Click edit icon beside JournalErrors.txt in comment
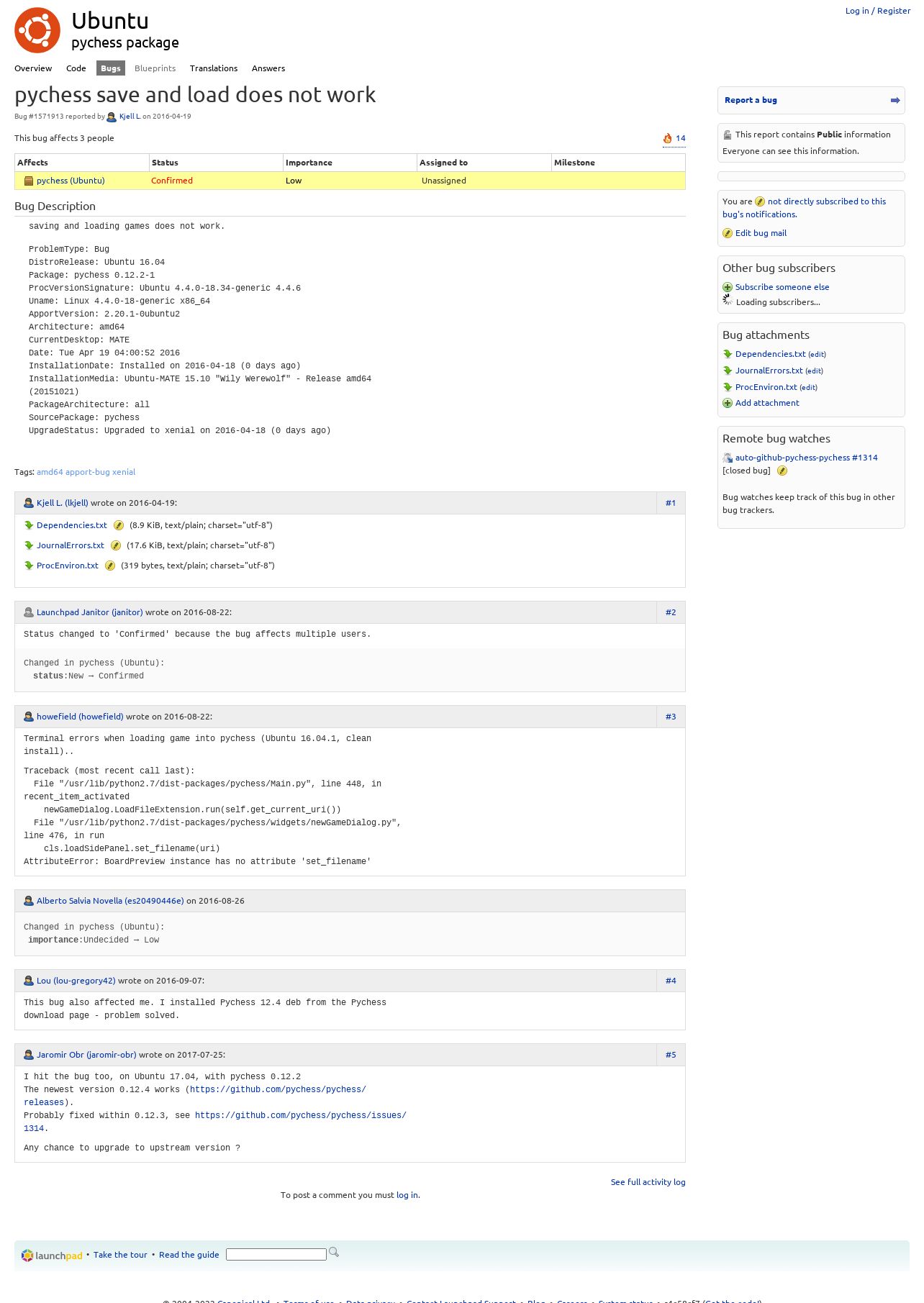924x1303 pixels. click(x=116, y=545)
